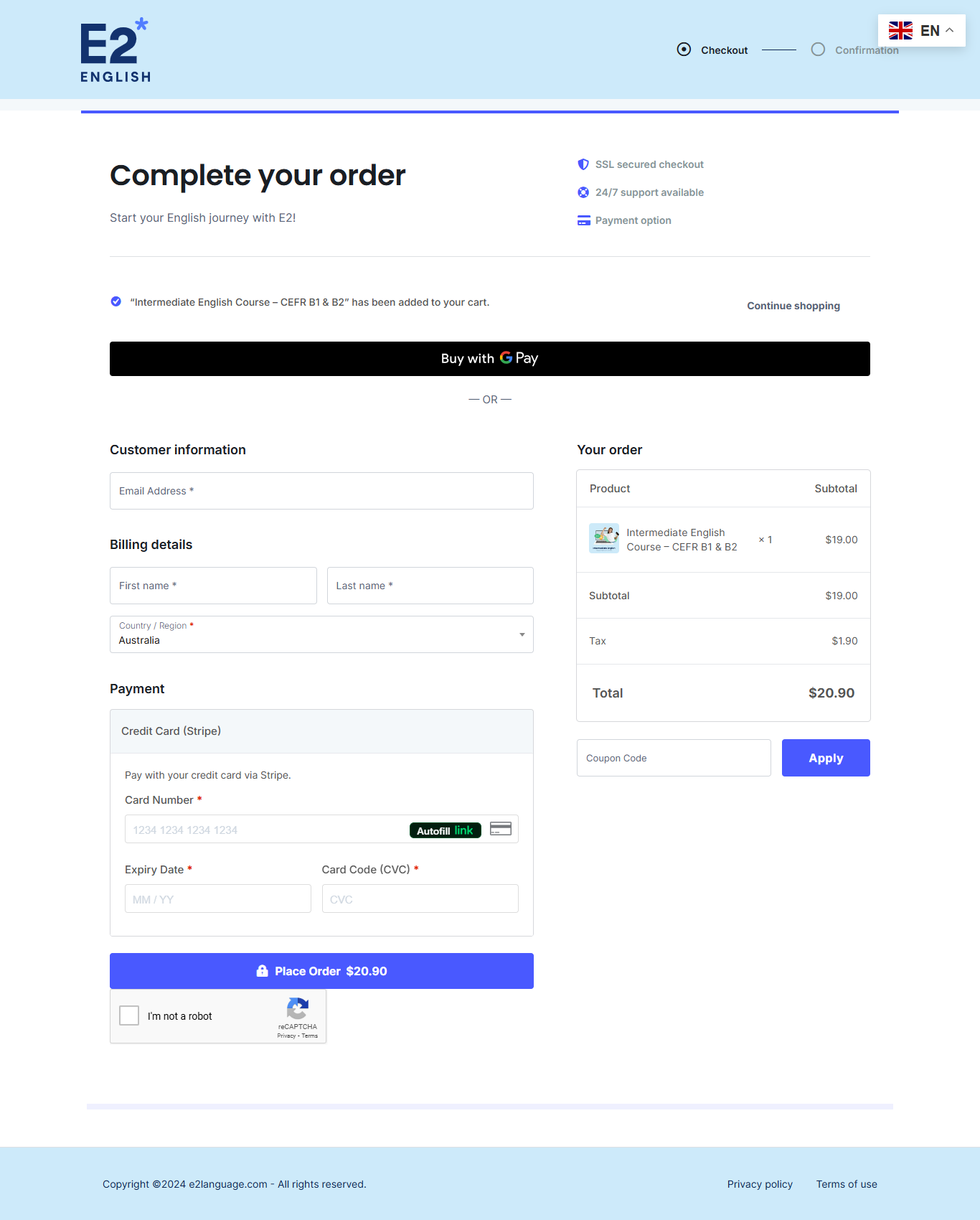Expand the EN language selector chevron
The height and width of the screenshot is (1220, 980).
(x=949, y=30)
